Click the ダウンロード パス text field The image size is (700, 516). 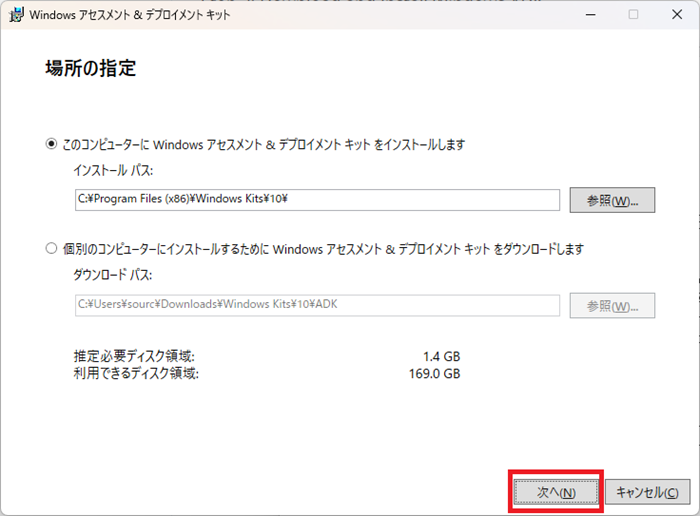316,305
